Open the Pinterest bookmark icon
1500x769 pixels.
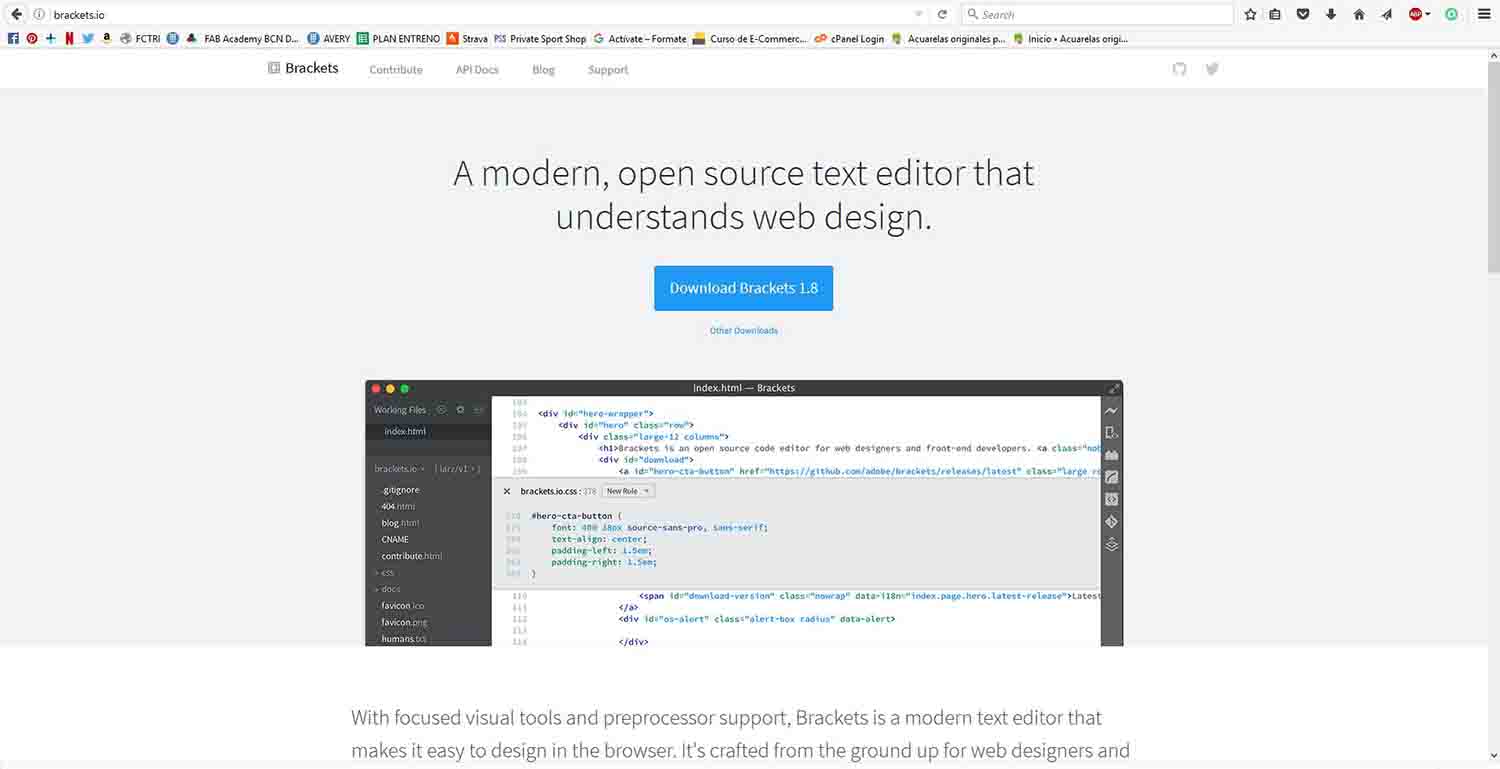(32, 39)
